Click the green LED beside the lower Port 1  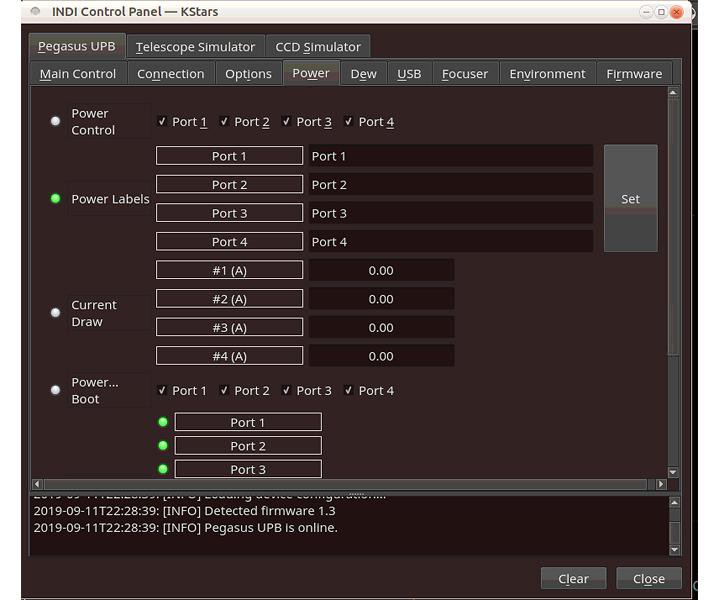[163, 422]
